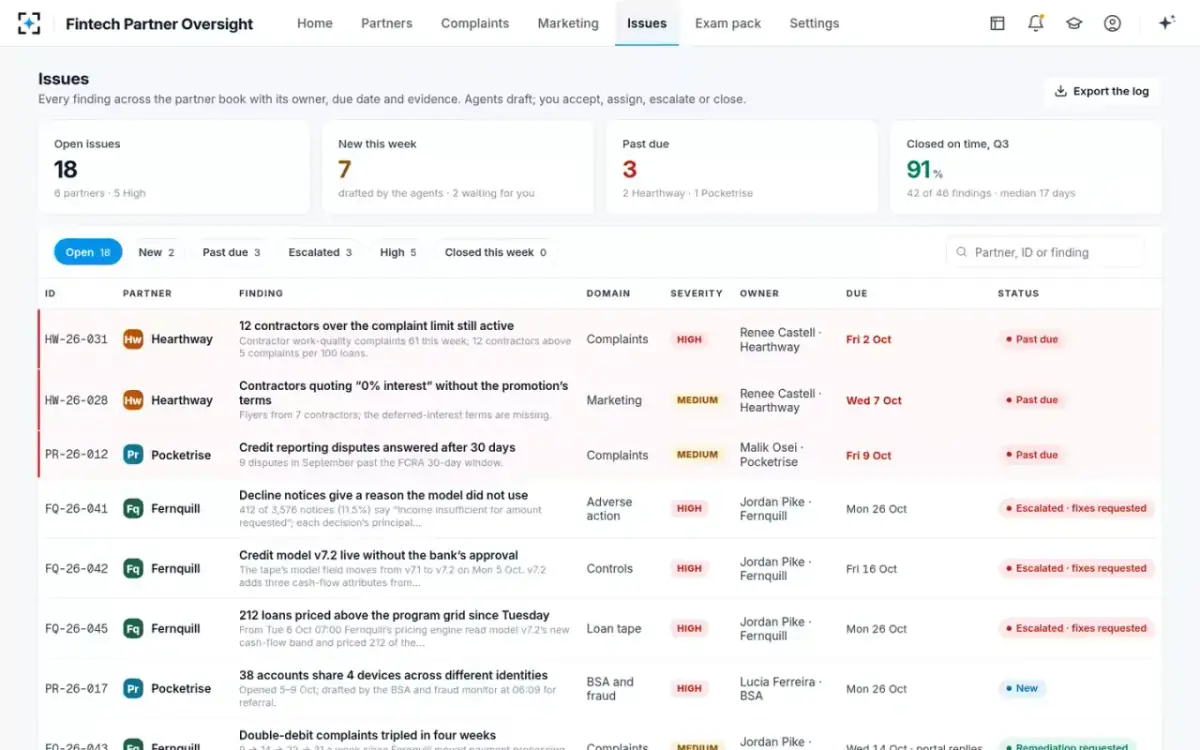Open finding '12 contractors over the complaint limit'
The width and height of the screenshot is (1200, 750).
click(x=376, y=326)
